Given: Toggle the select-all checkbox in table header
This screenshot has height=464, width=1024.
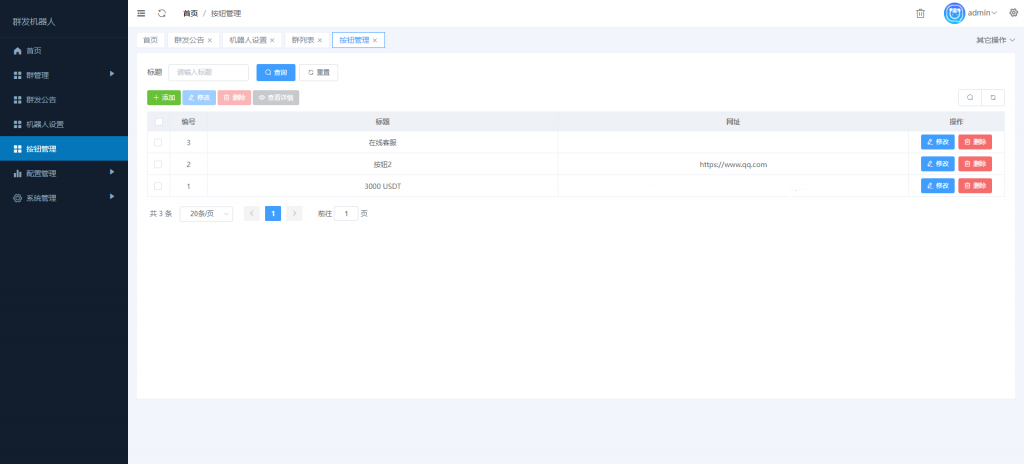Looking at the screenshot, I should tap(158, 122).
